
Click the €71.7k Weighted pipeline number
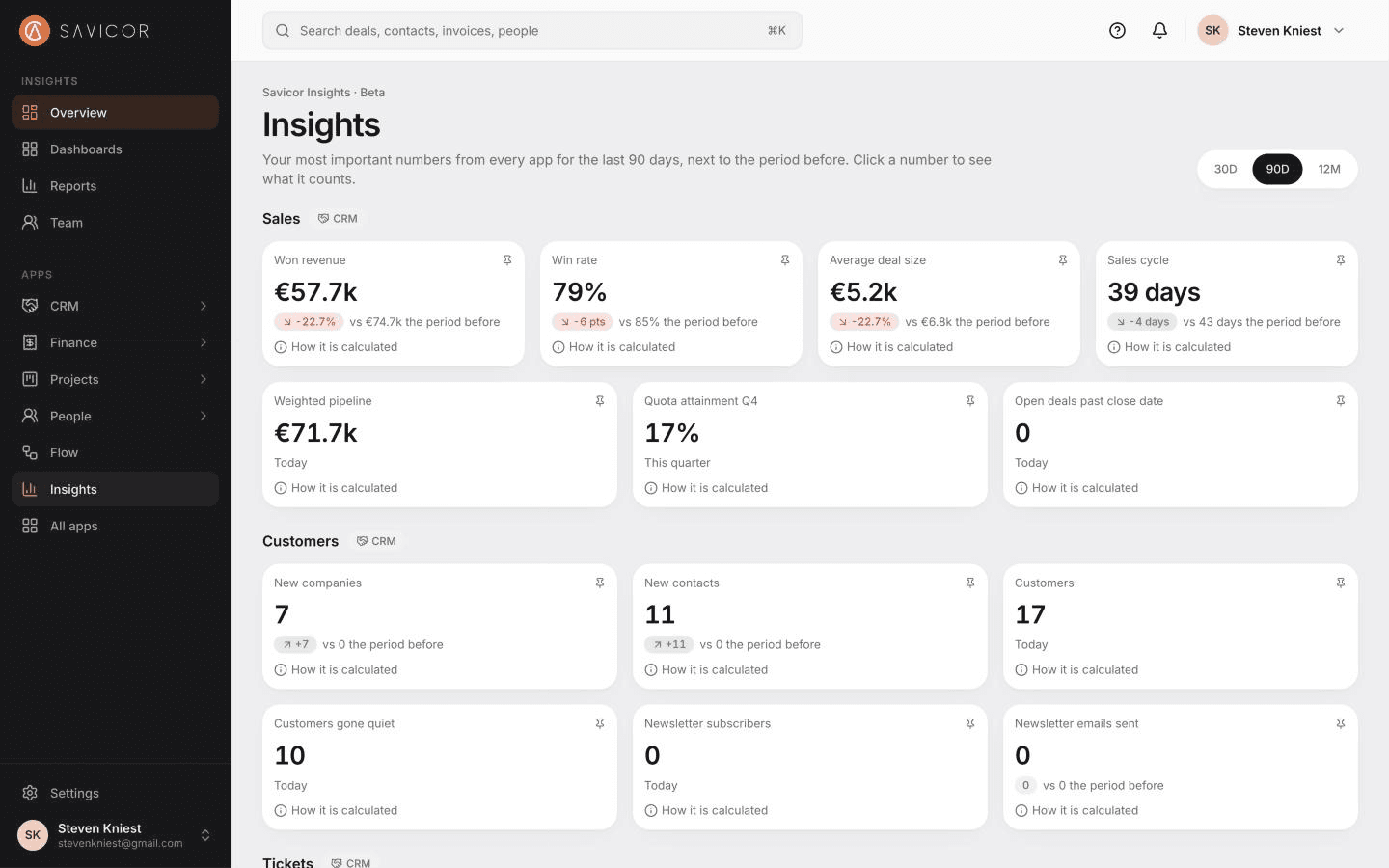(x=315, y=433)
